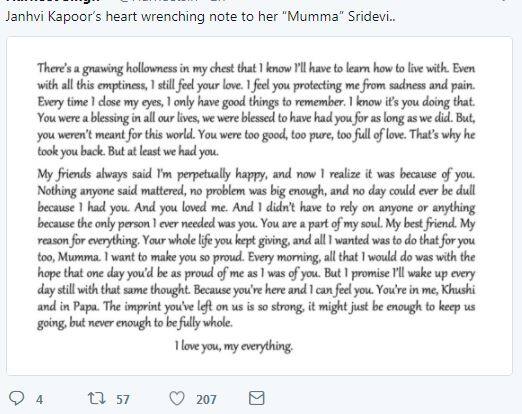
Task: Open the tweet options chevron at top right
Action: pyautogui.click(x=504, y=1)
